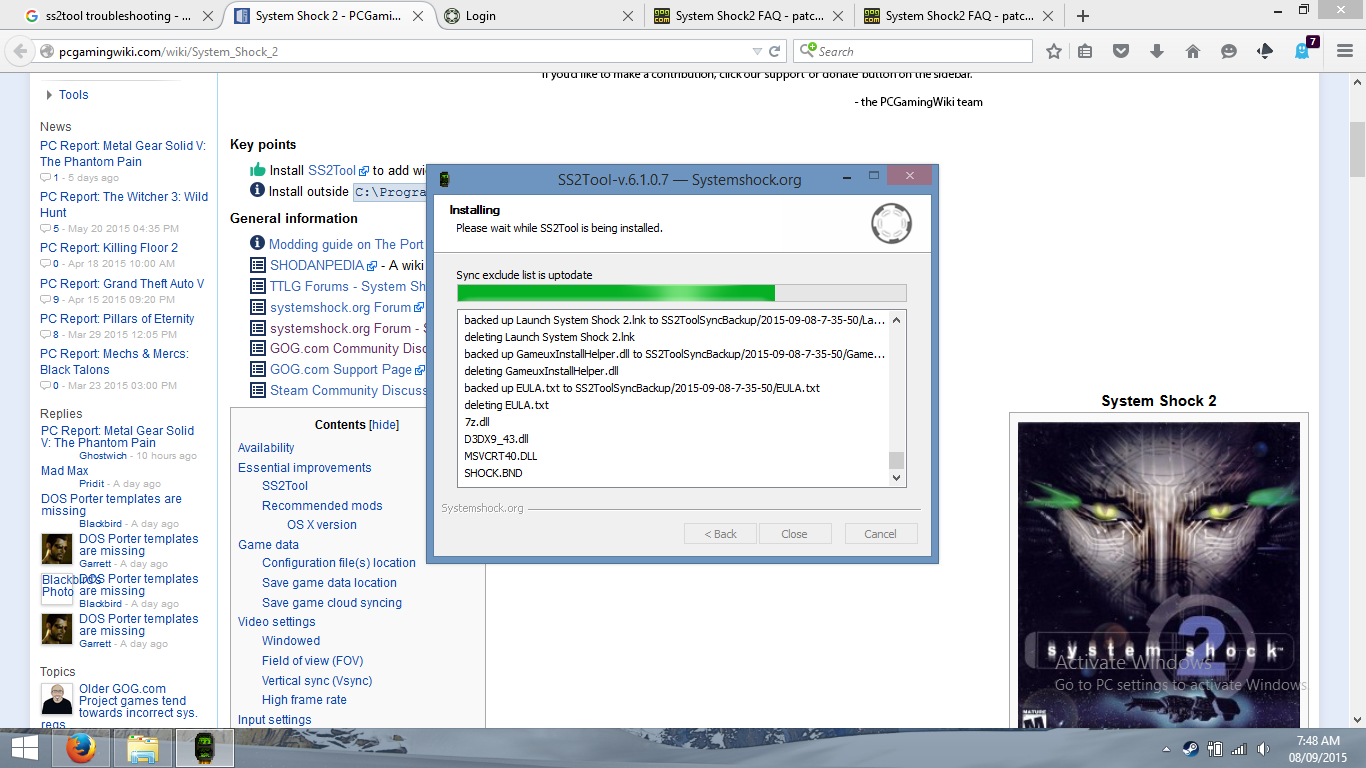Open the battery power tray icon
The width and height of the screenshot is (1366, 768).
(x=1214, y=749)
